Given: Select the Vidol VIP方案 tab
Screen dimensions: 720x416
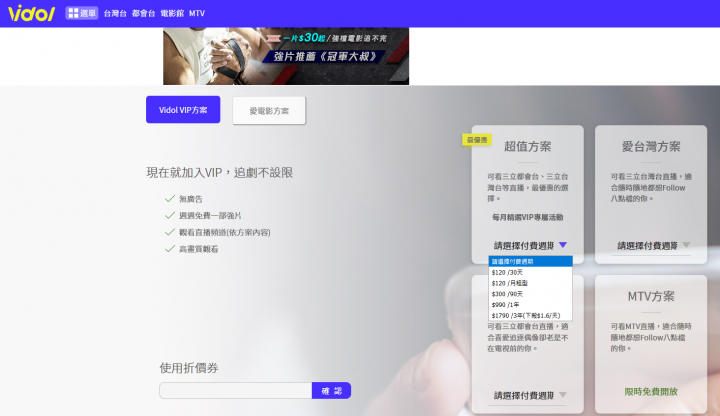Looking at the screenshot, I should pyautogui.click(x=183, y=110).
